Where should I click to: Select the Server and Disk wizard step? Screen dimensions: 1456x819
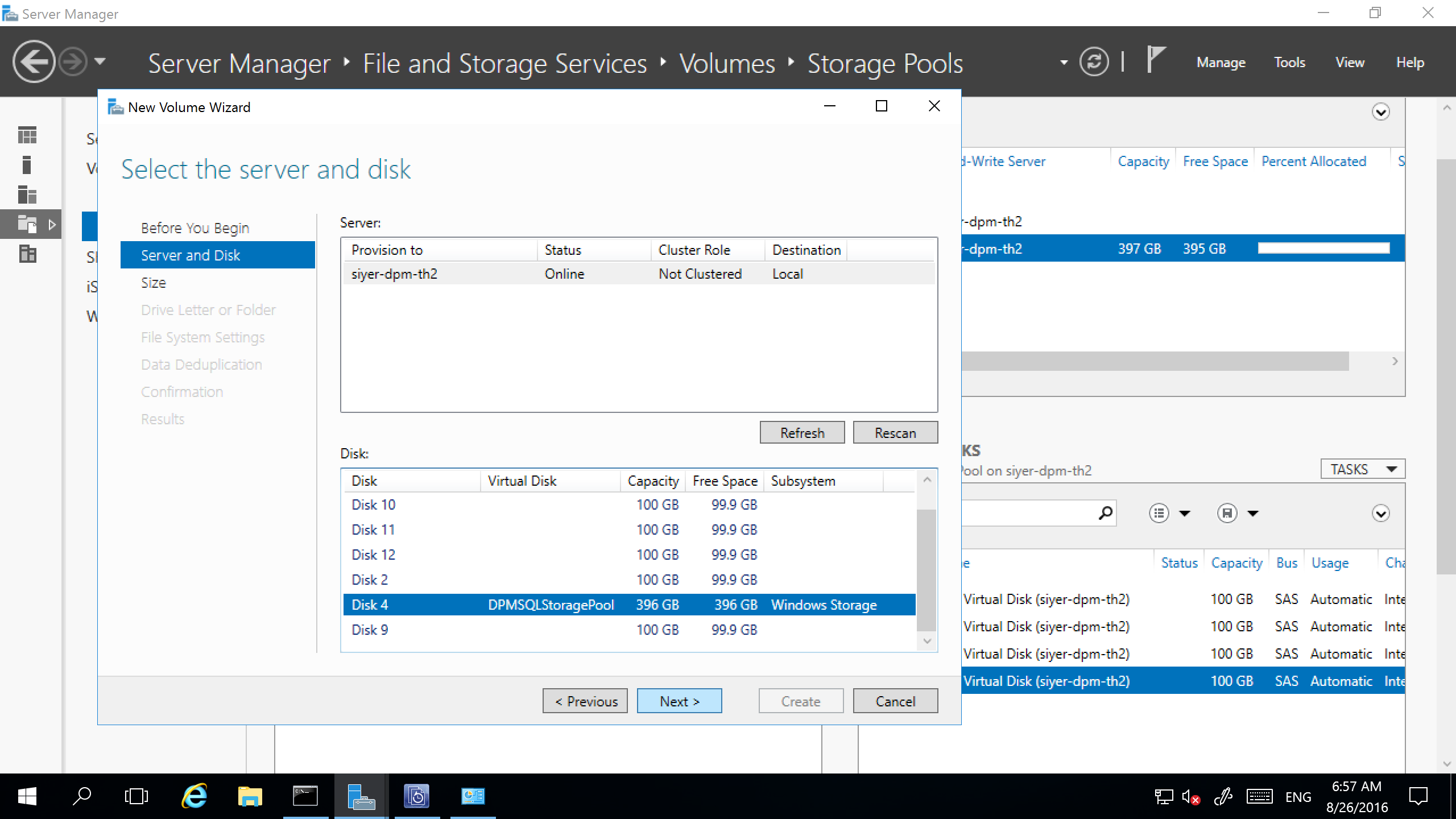coord(190,255)
